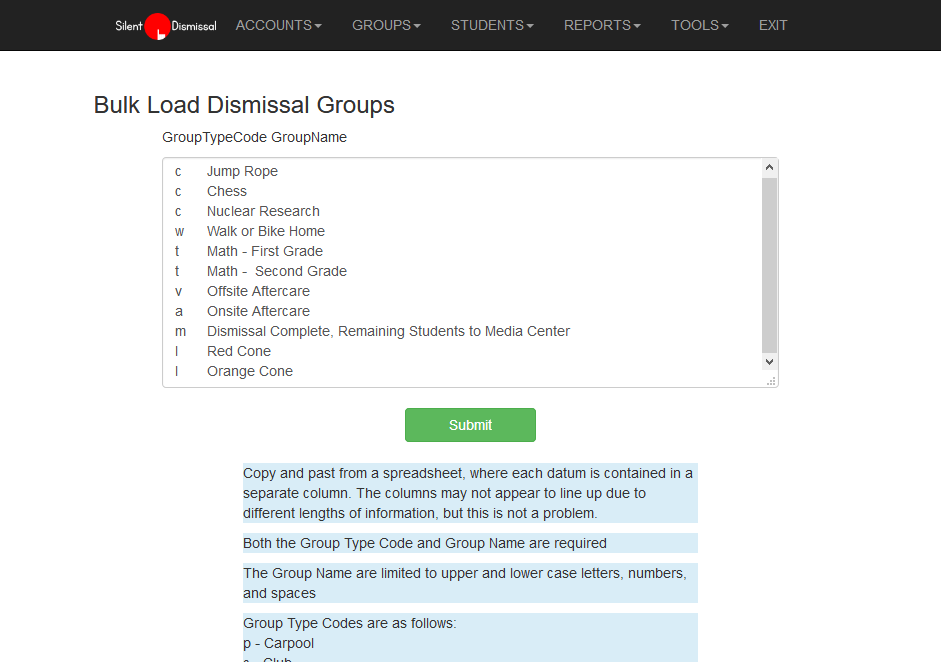Click the EXIT link in navbar
This screenshot has width=941, height=662.
tap(773, 25)
